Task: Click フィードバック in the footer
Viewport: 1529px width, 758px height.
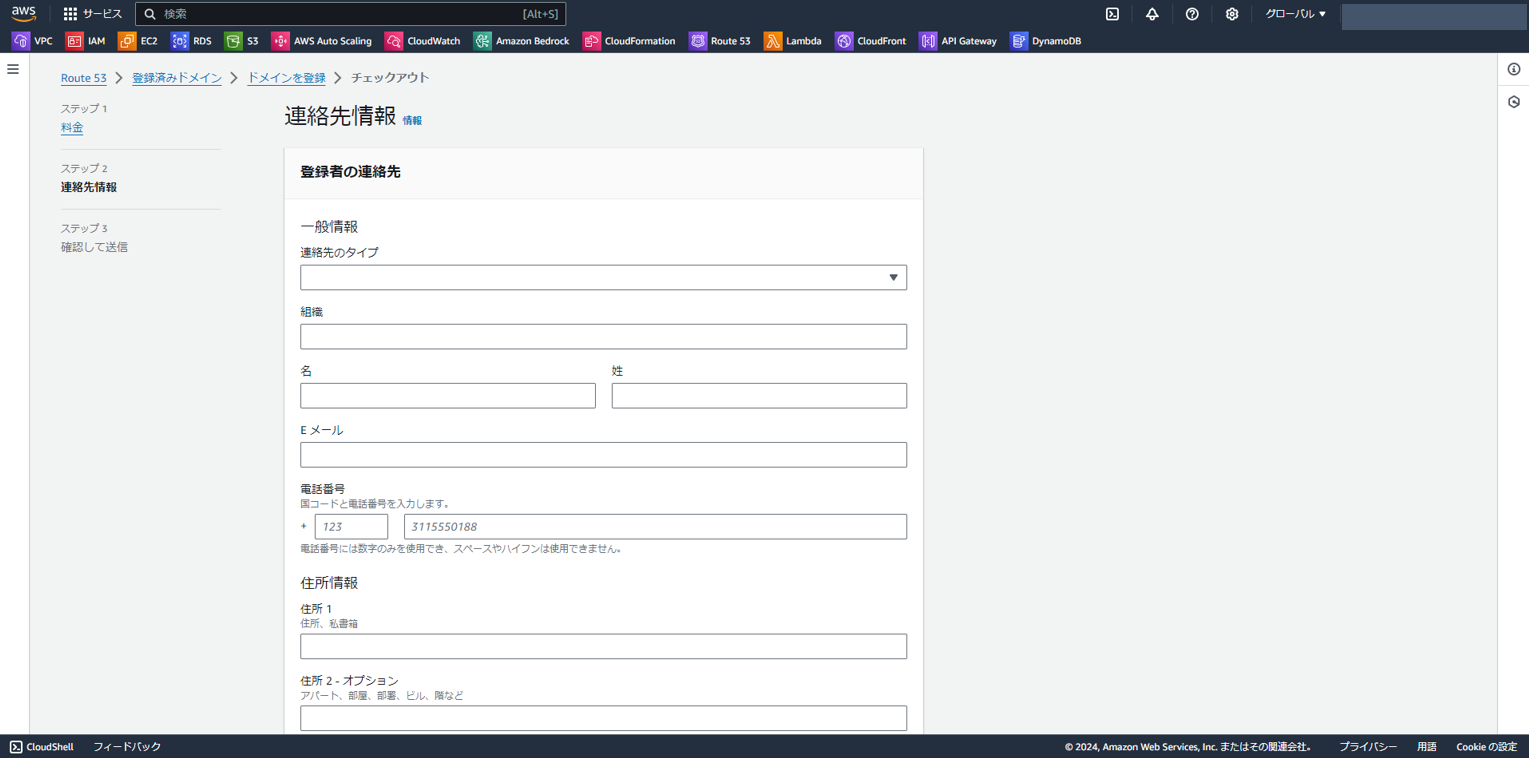Action: [x=127, y=747]
